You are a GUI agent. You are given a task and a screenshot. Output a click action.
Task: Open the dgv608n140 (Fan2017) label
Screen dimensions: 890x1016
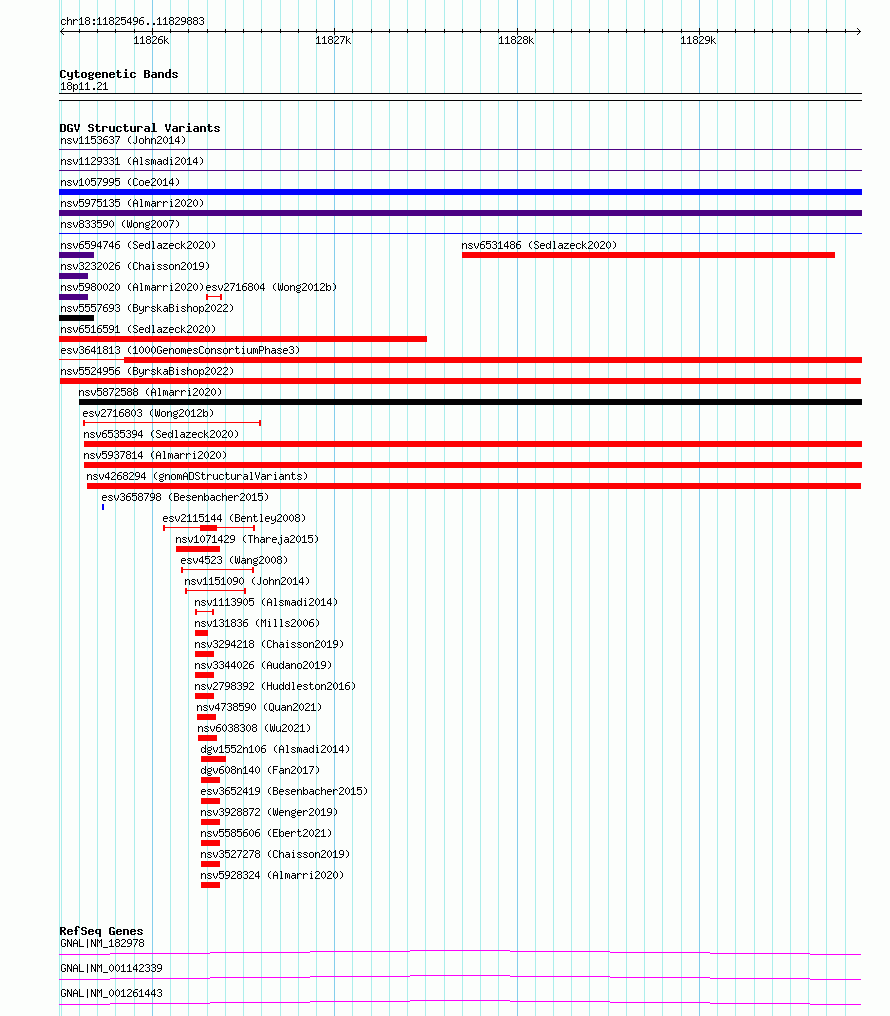point(260,770)
